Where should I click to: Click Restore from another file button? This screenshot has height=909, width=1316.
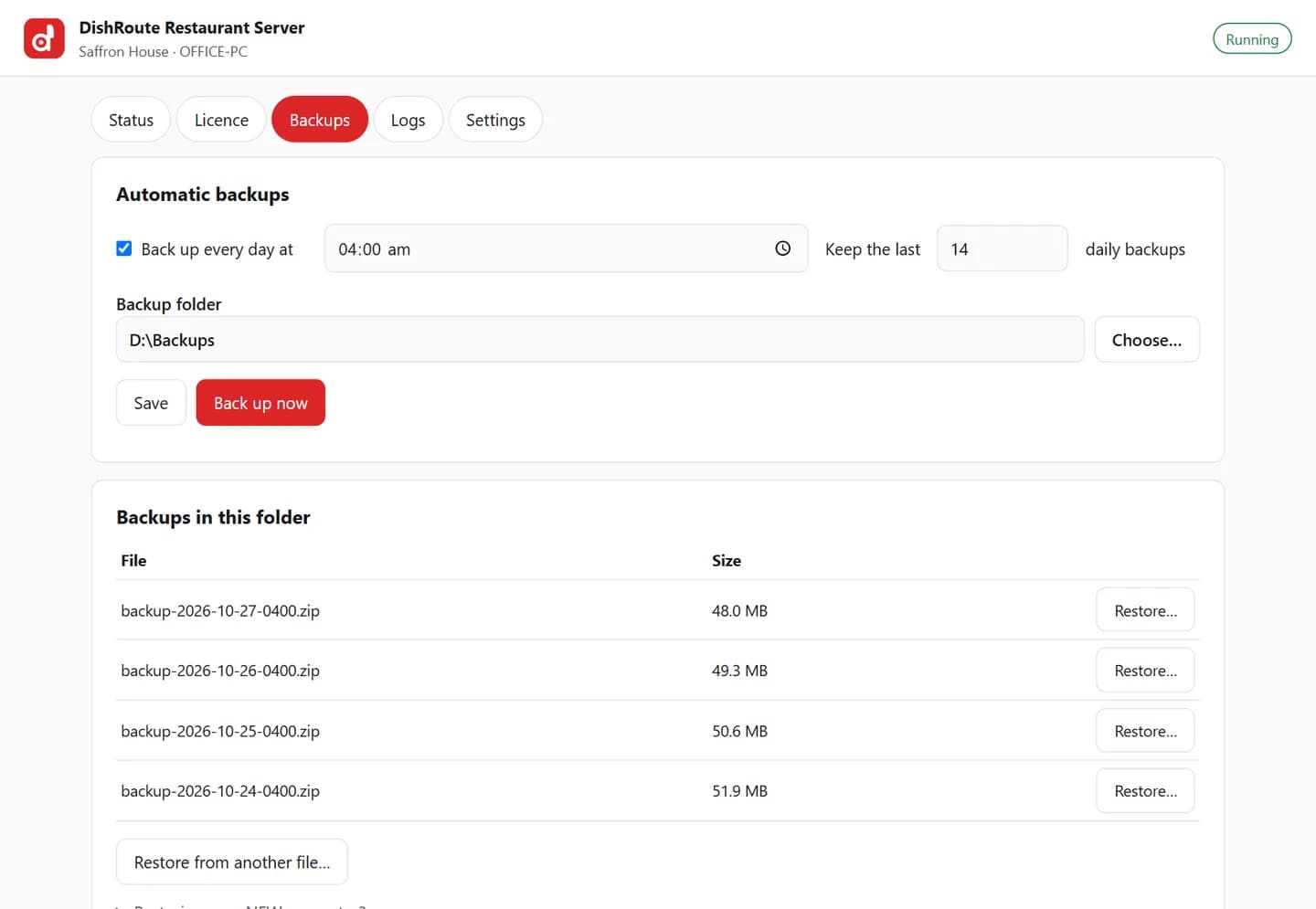(232, 862)
